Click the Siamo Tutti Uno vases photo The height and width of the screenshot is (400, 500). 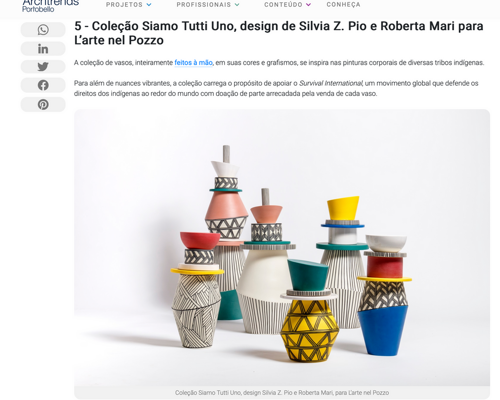tap(282, 247)
